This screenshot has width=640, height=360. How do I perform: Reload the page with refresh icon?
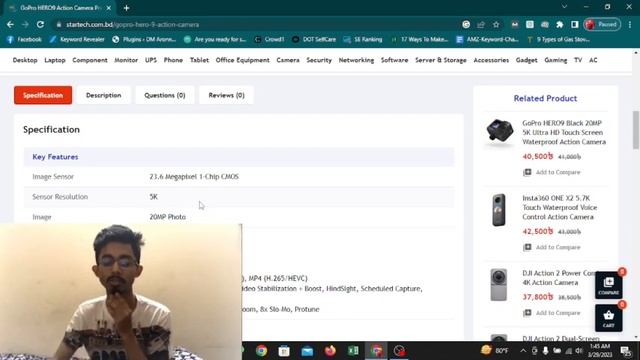point(40,24)
